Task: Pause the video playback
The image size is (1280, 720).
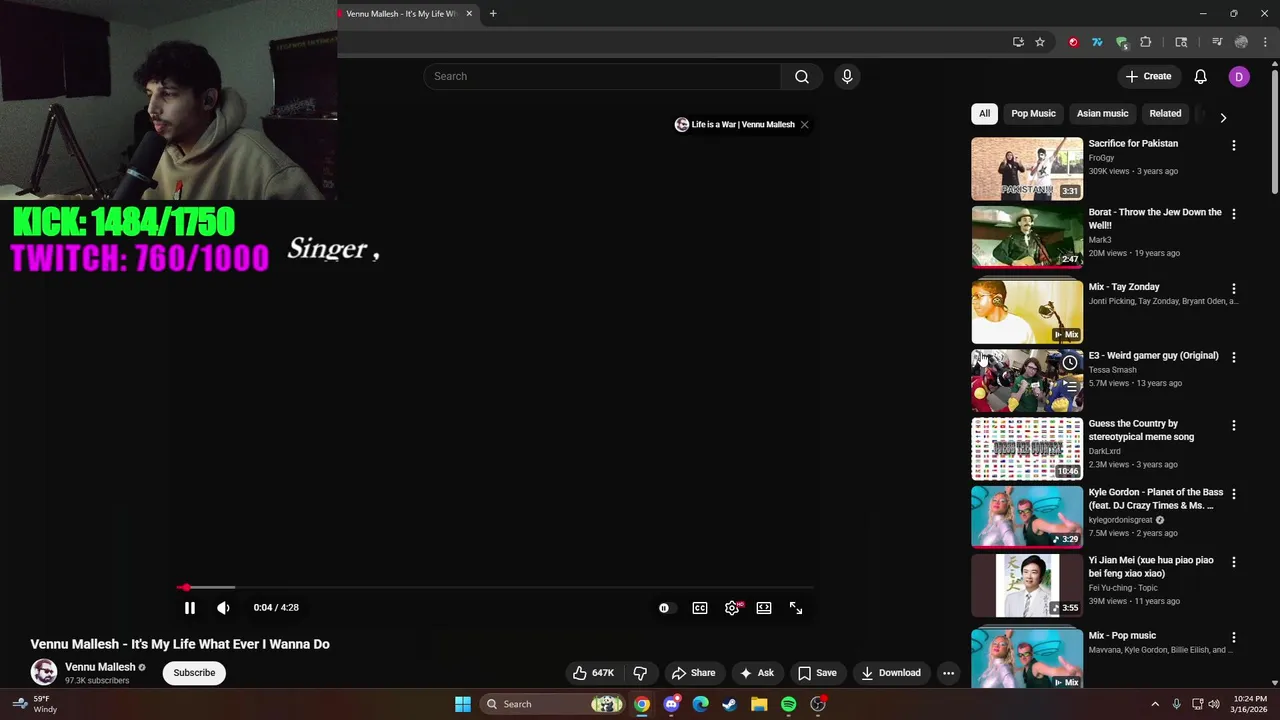Action: [x=189, y=608]
